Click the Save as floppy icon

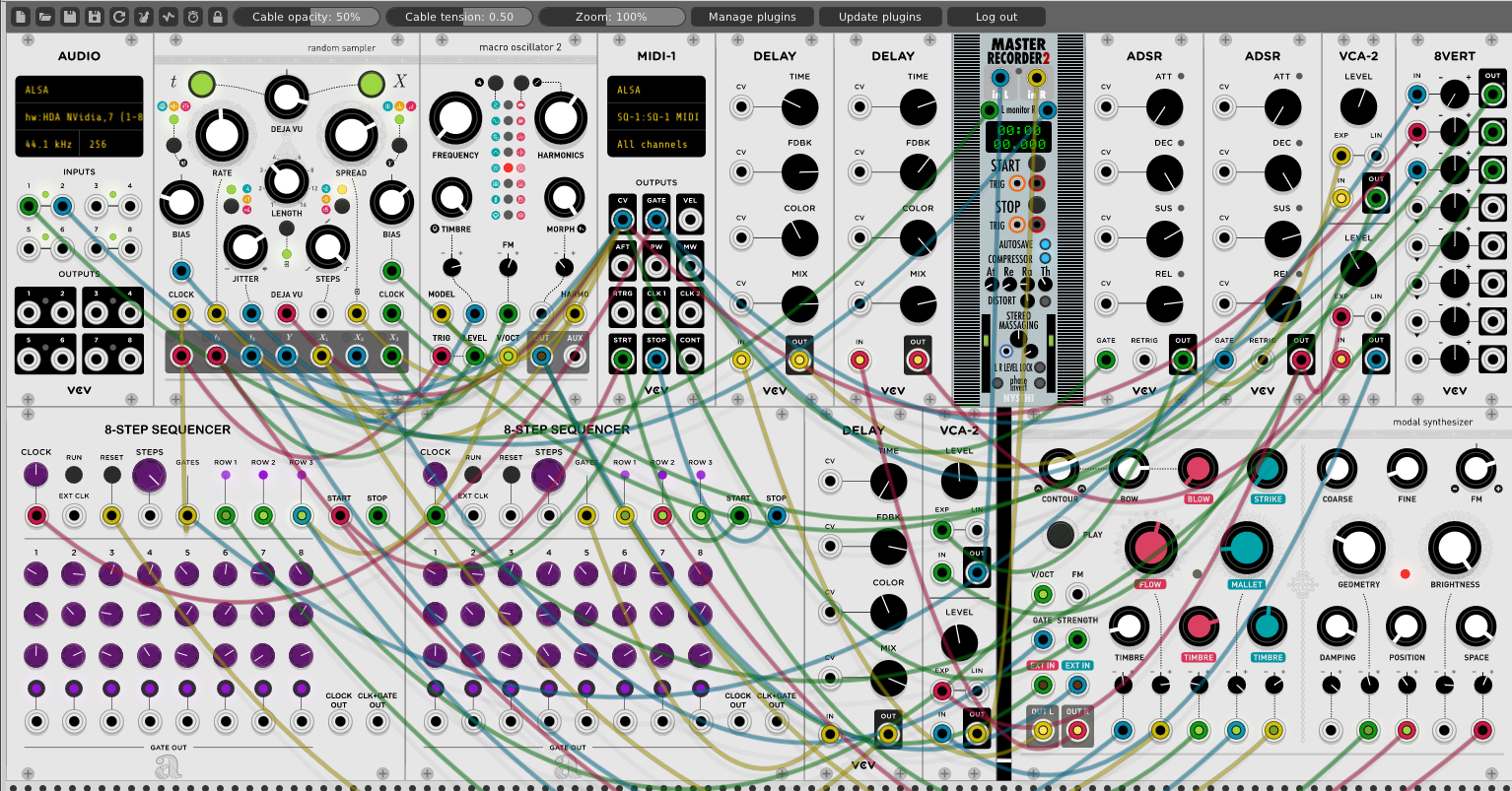(95, 17)
